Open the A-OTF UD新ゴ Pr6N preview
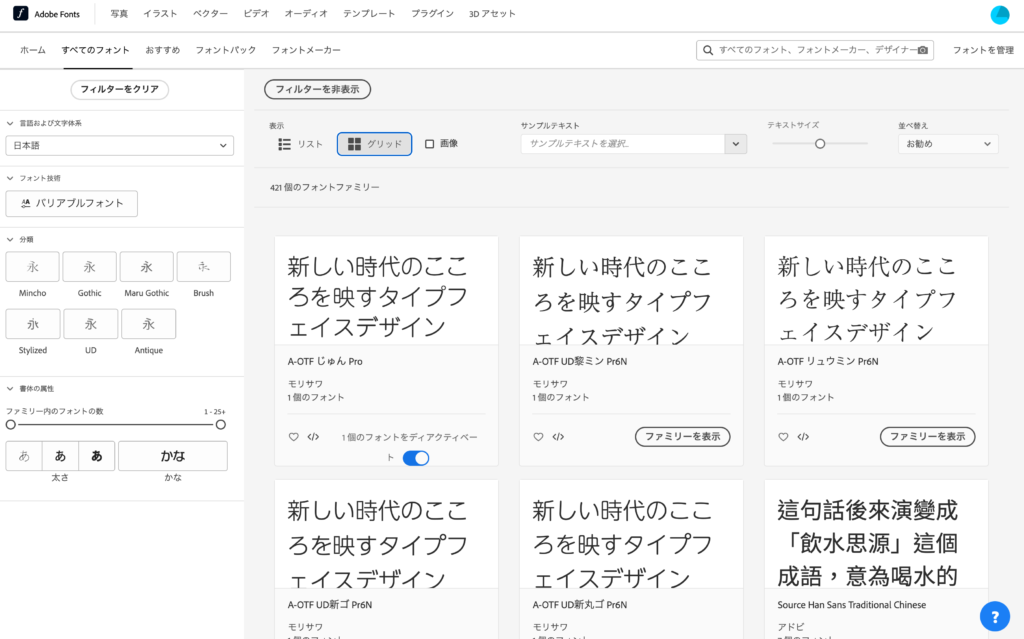1024x639 pixels. tap(387, 534)
